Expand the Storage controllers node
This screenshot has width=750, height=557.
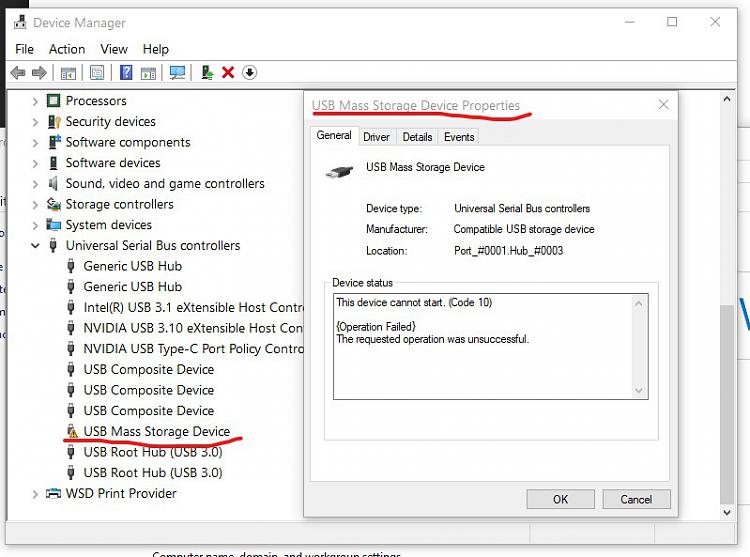(x=35, y=205)
